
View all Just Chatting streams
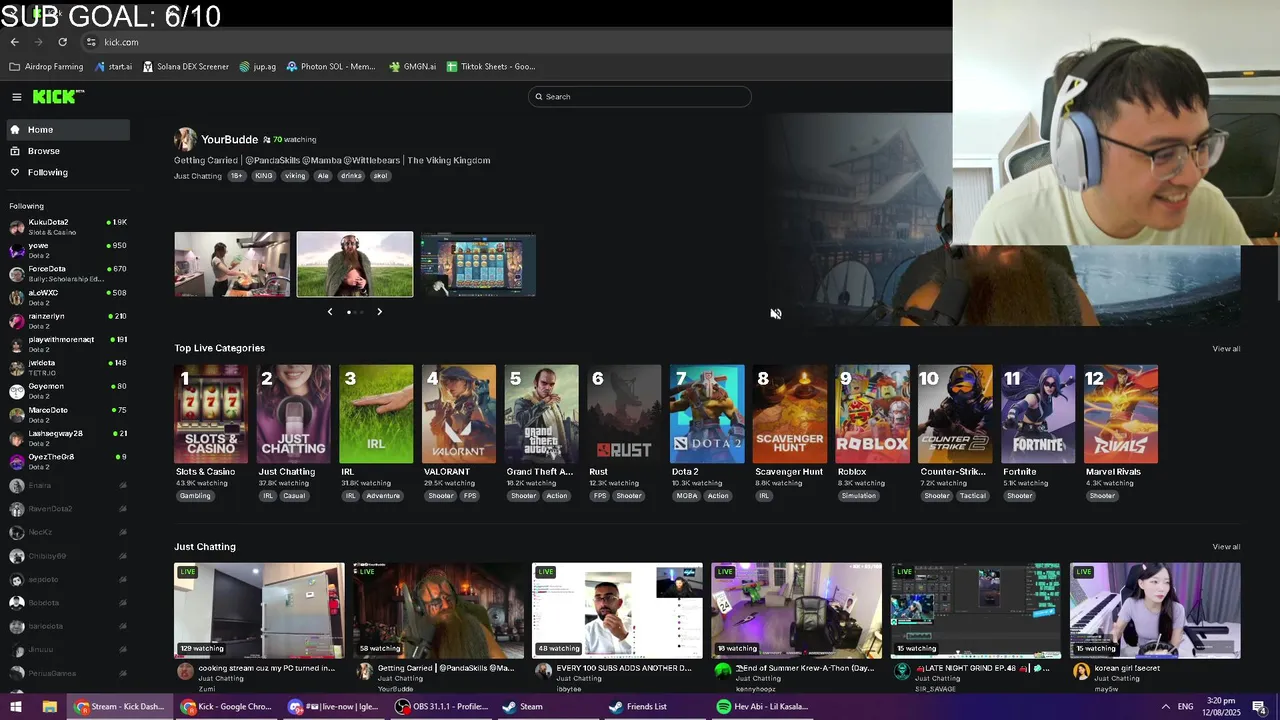pos(1226,547)
